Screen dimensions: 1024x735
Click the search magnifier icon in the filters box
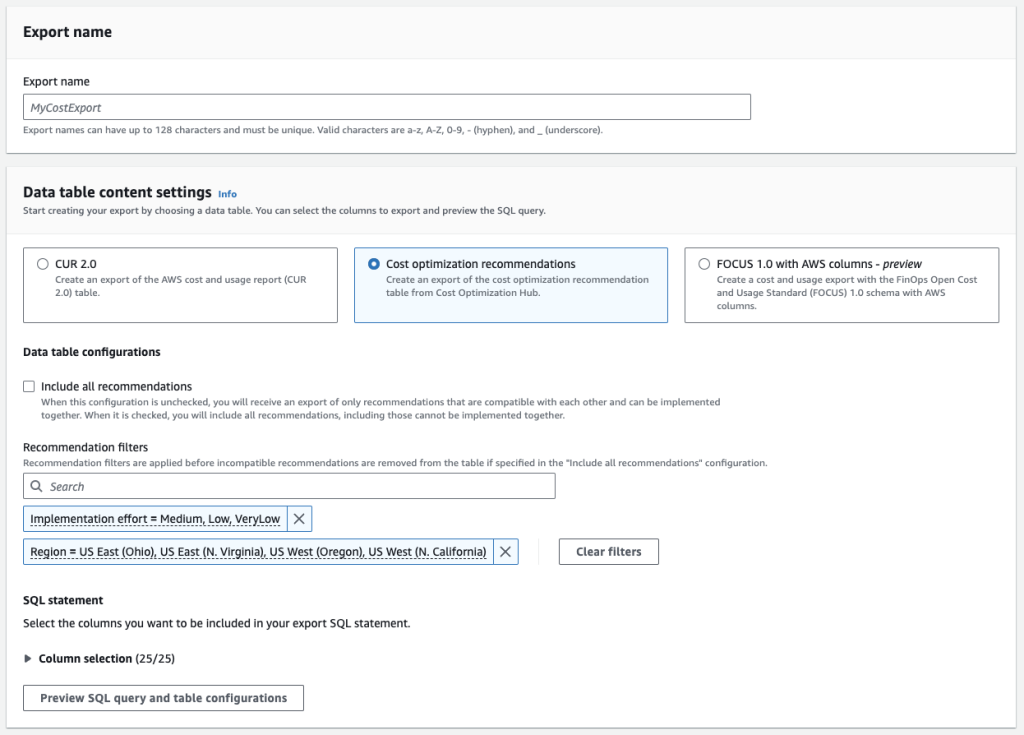[x=35, y=485]
